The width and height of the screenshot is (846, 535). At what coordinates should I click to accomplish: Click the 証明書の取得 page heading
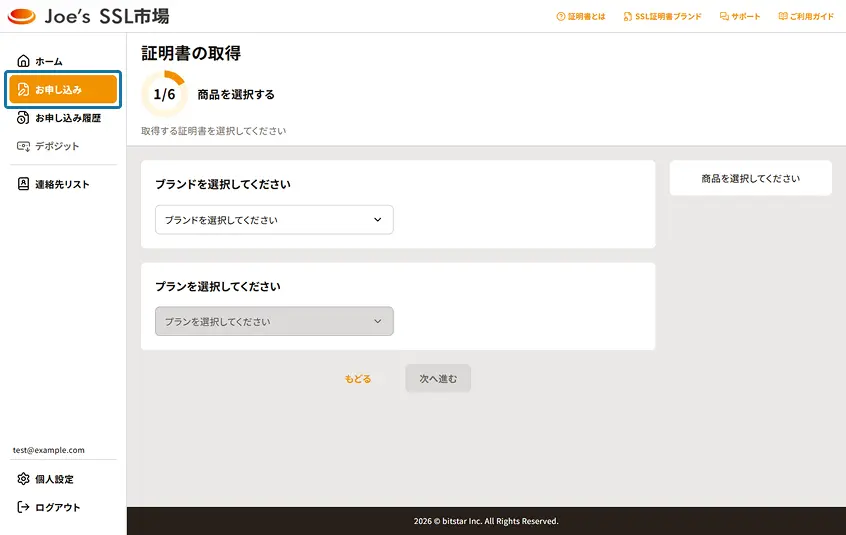pyautogui.click(x=191, y=53)
